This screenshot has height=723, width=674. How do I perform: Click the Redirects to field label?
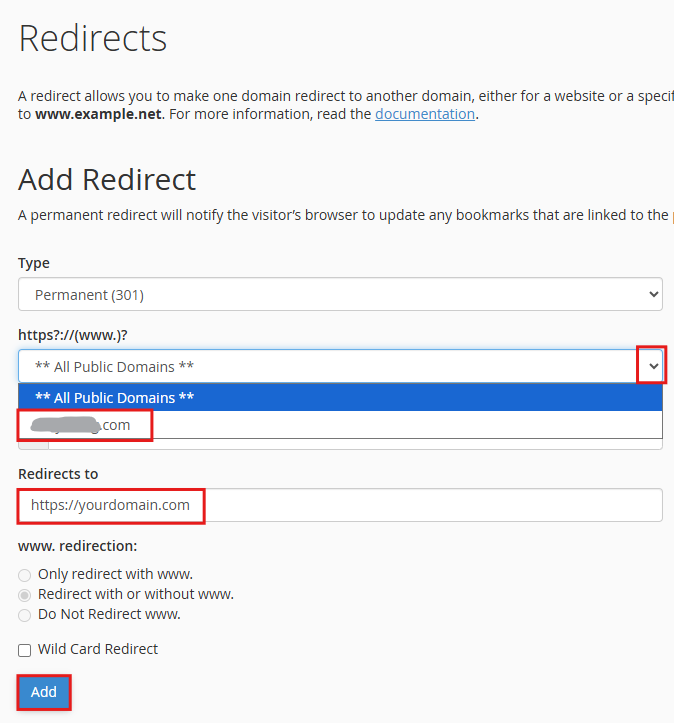click(x=58, y=473)
